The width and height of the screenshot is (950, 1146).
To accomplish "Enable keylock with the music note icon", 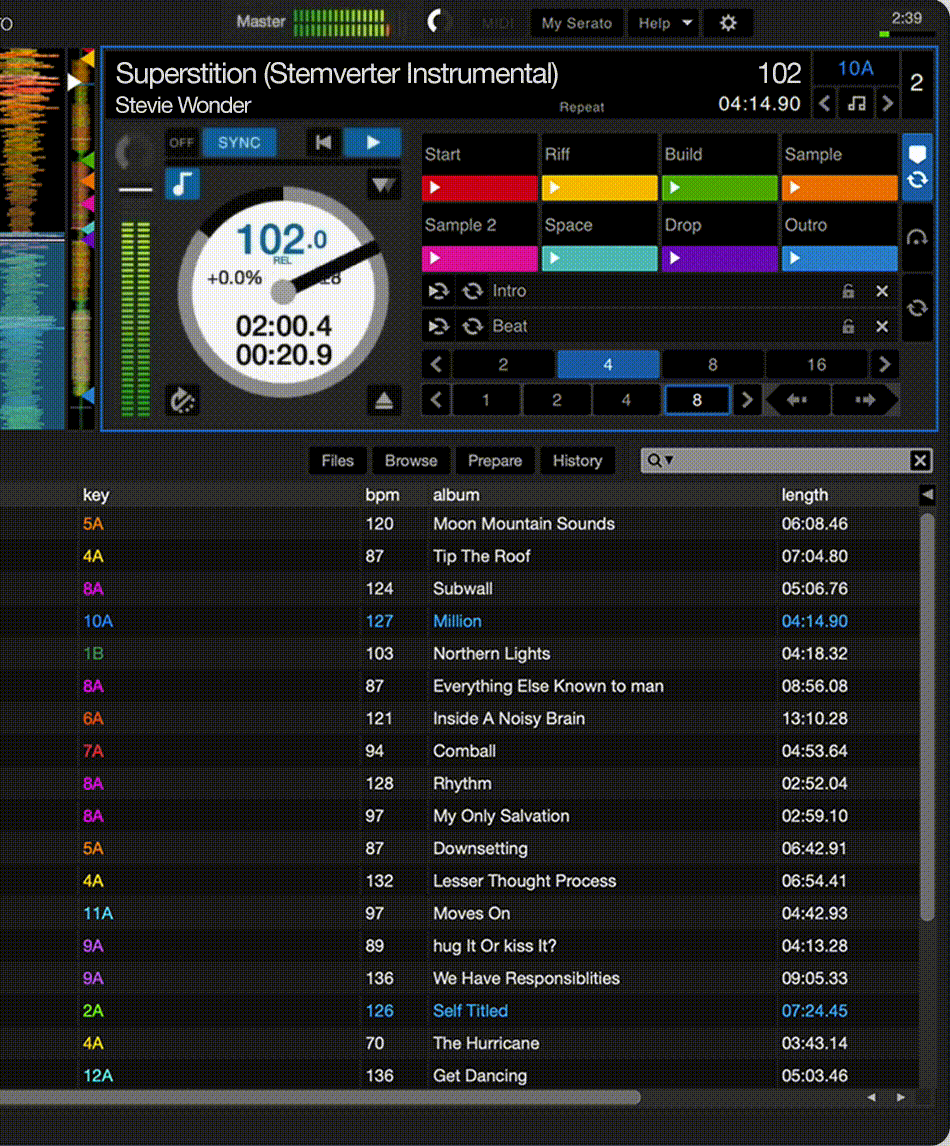I will (x=182, y=185).
